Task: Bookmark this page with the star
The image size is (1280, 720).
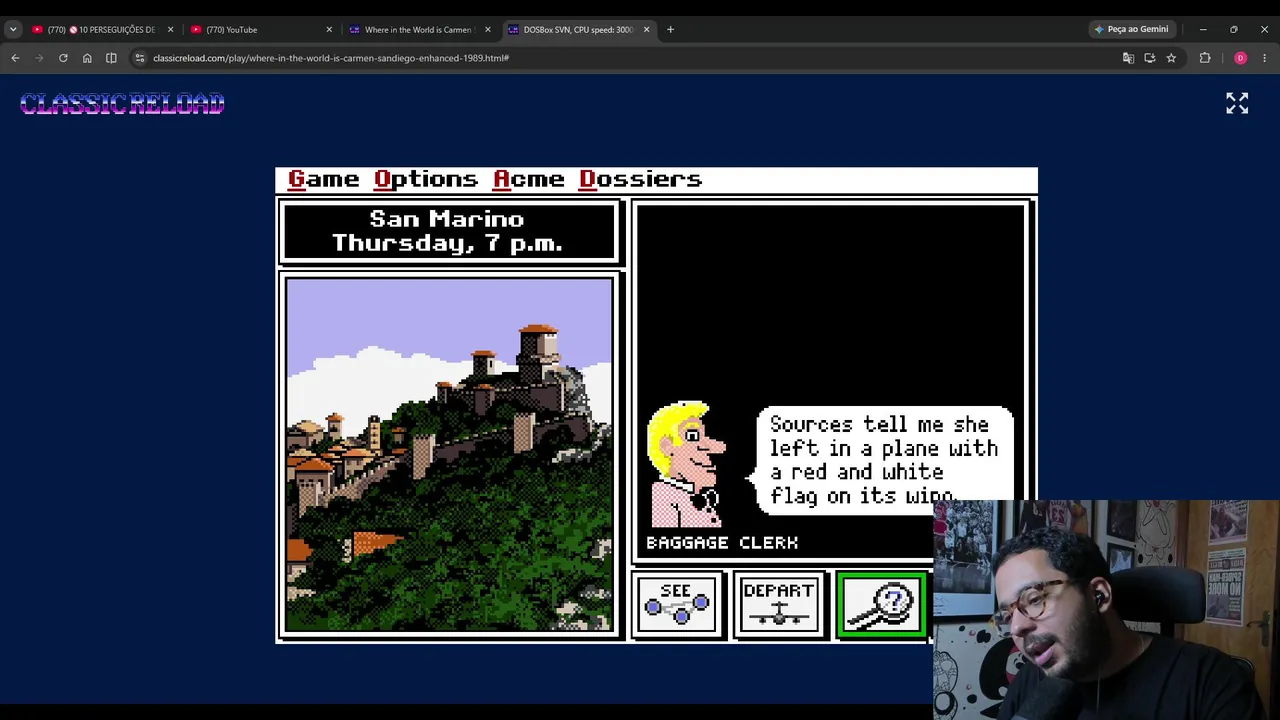Action: [x=1171, y=58]
